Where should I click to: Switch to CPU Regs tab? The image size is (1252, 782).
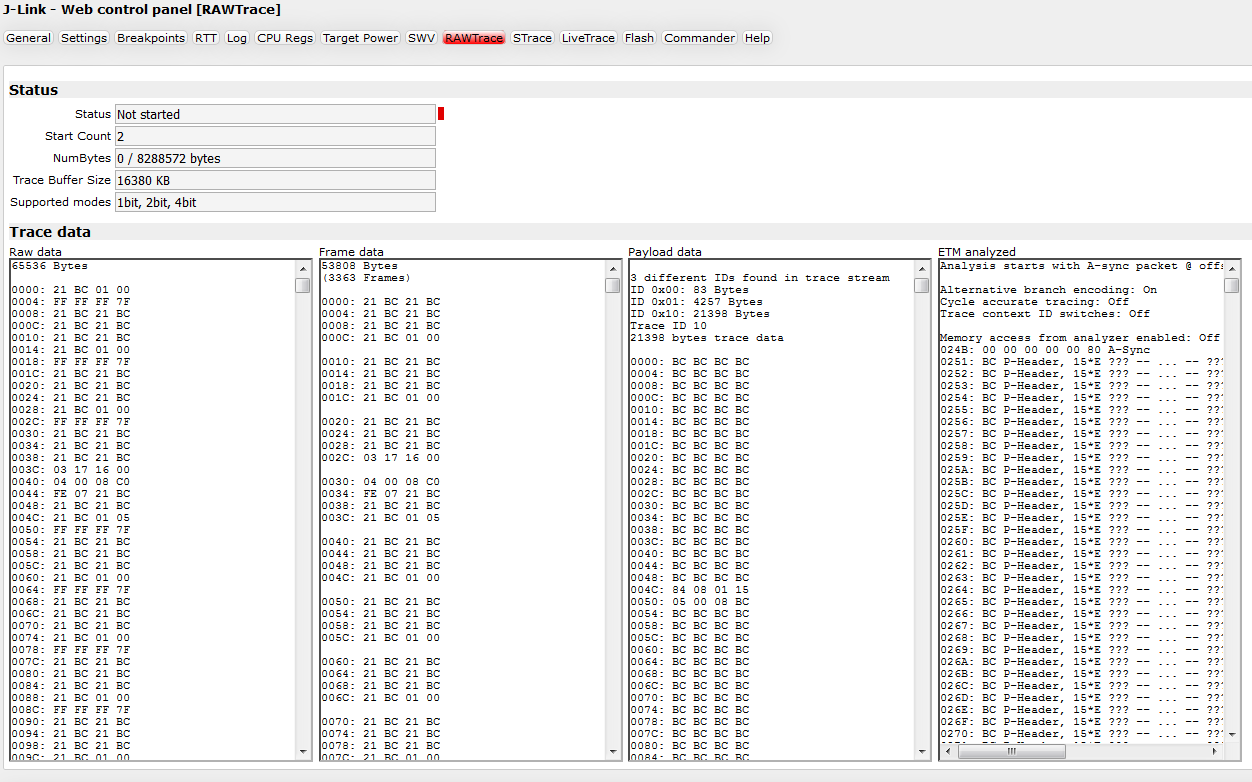click(x=285, y=38)
